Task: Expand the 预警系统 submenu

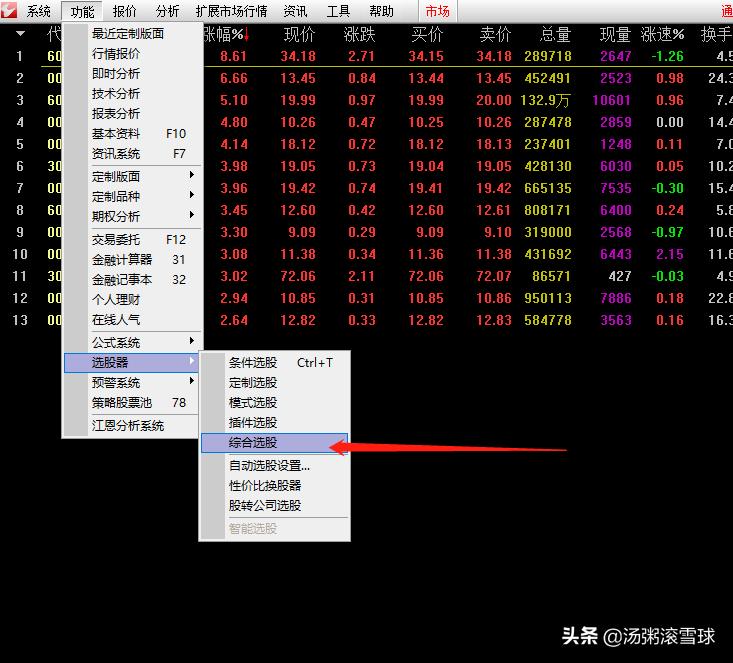Action: tap(131, 382)
